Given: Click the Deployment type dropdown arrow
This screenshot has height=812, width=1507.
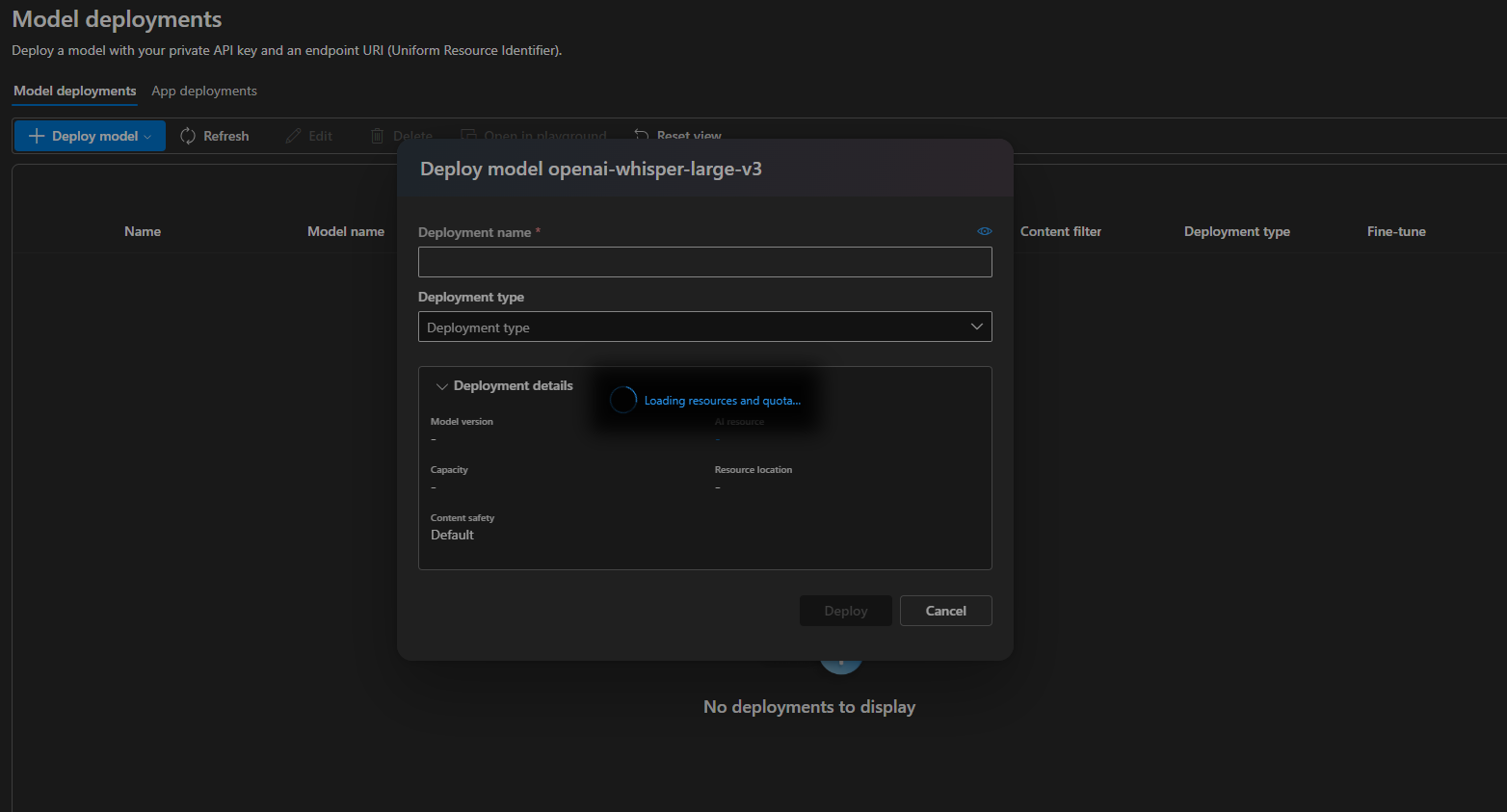Looking at the screenshot, I should [977, 327].
